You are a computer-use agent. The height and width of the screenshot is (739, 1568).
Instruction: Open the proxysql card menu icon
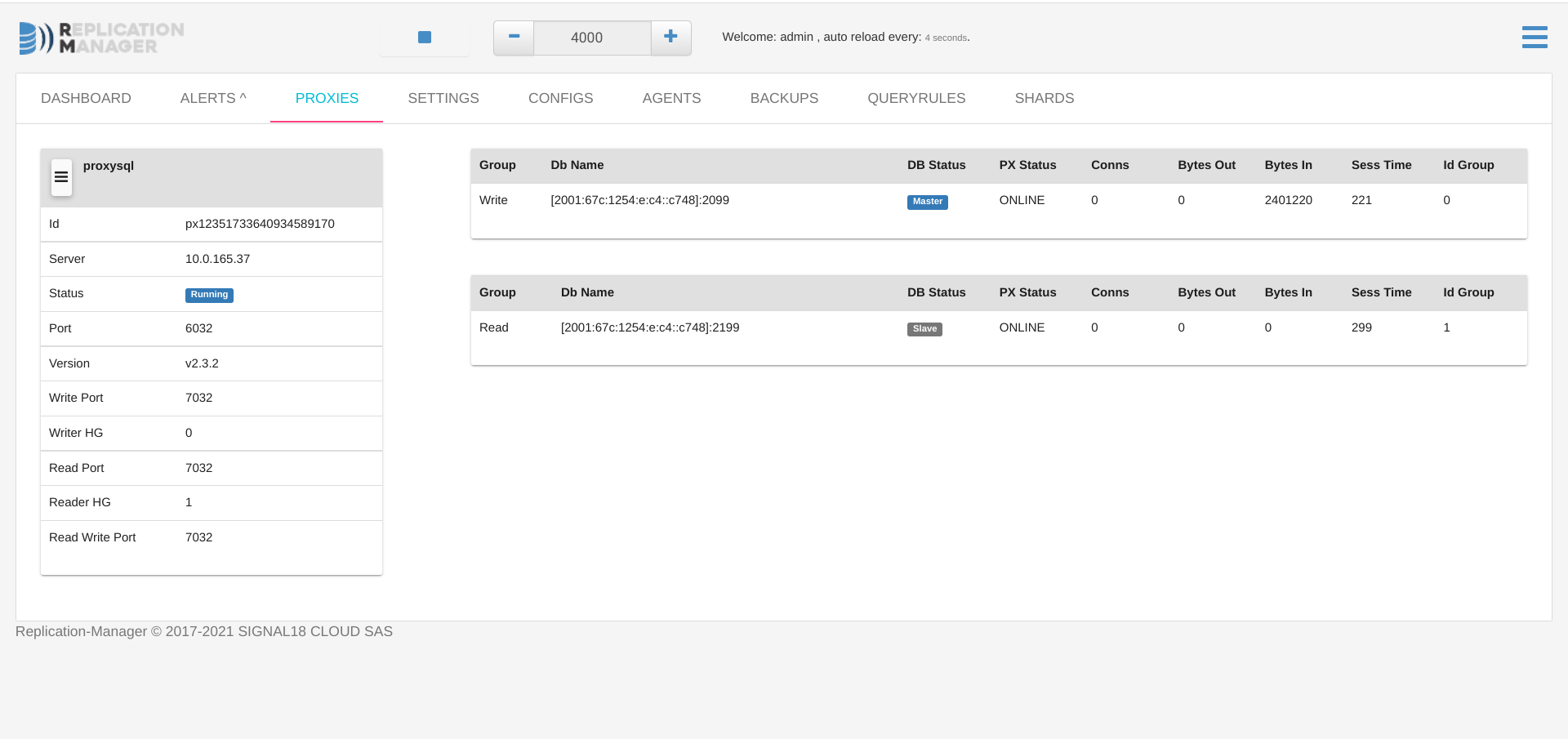[x=61, y=177]
